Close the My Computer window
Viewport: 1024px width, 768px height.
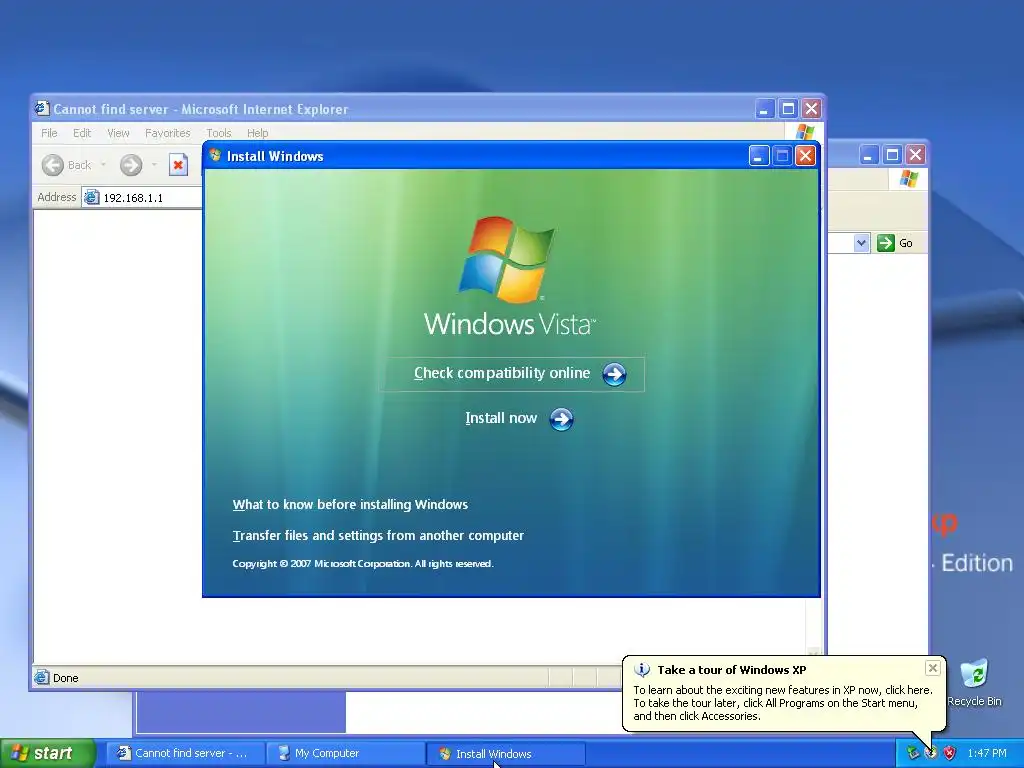[916, 155]
